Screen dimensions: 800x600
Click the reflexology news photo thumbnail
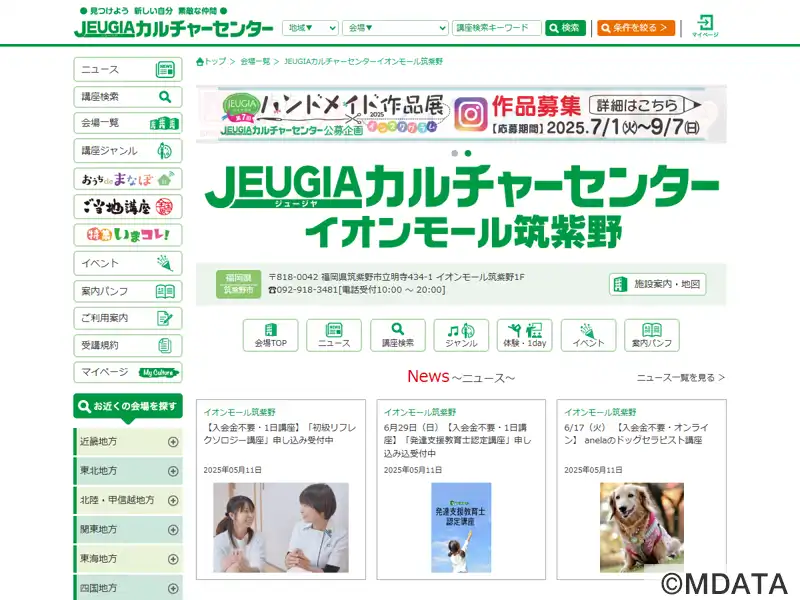pos(281,528)
